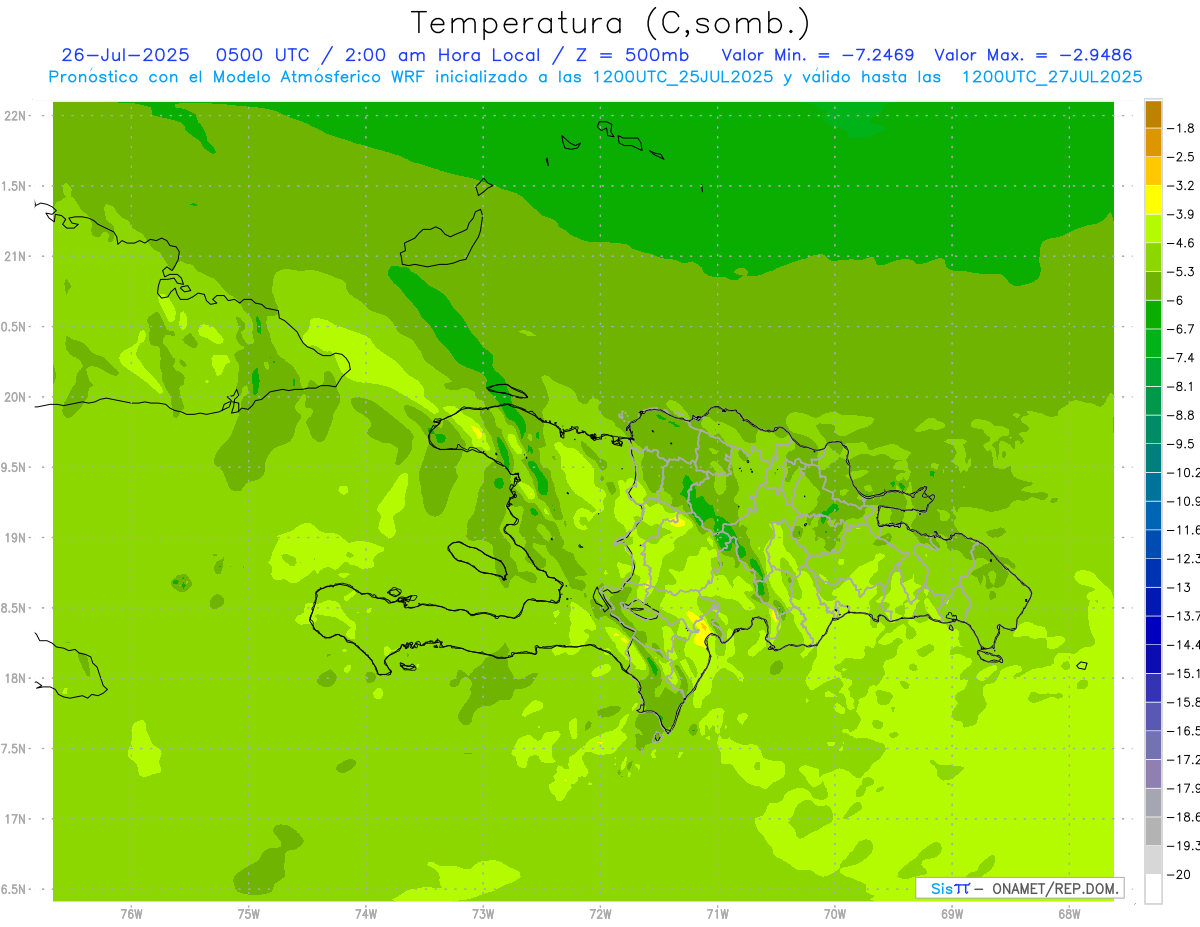Select the dark orange swatch above -1.8

[x=1153, y=114]
